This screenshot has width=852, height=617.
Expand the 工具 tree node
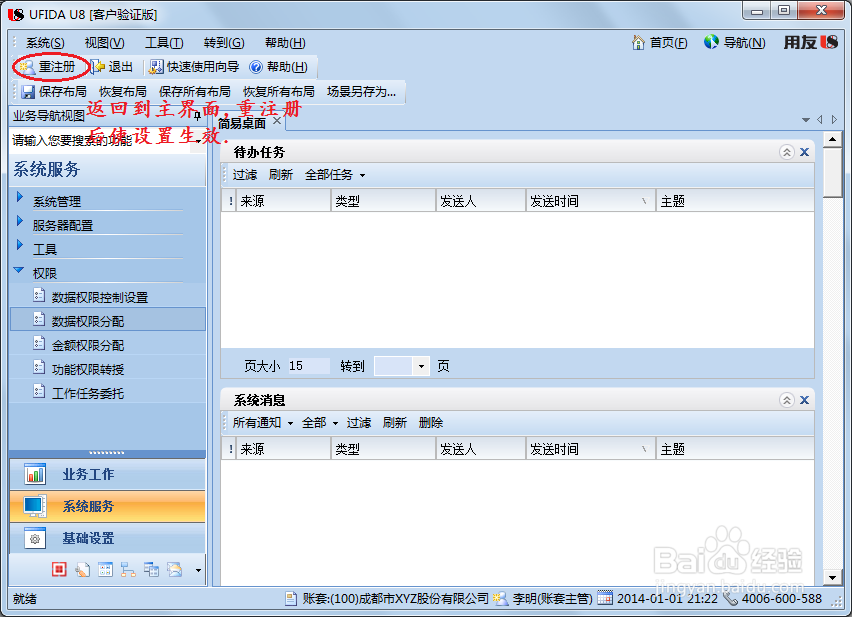(x=20, y=244)
